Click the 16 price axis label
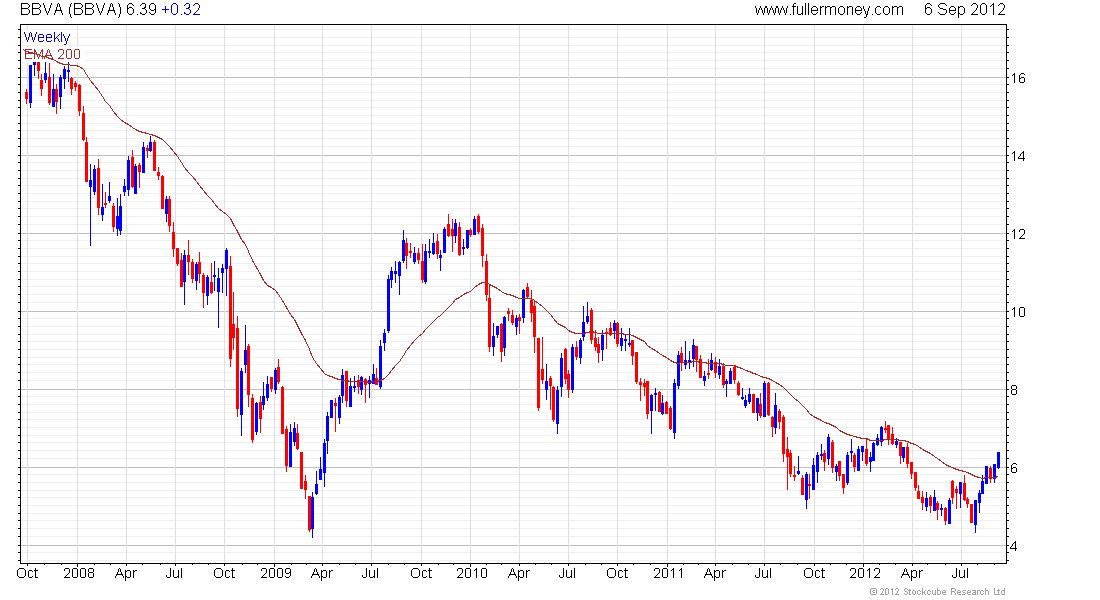1100x600 pixels. (1018, 78)
